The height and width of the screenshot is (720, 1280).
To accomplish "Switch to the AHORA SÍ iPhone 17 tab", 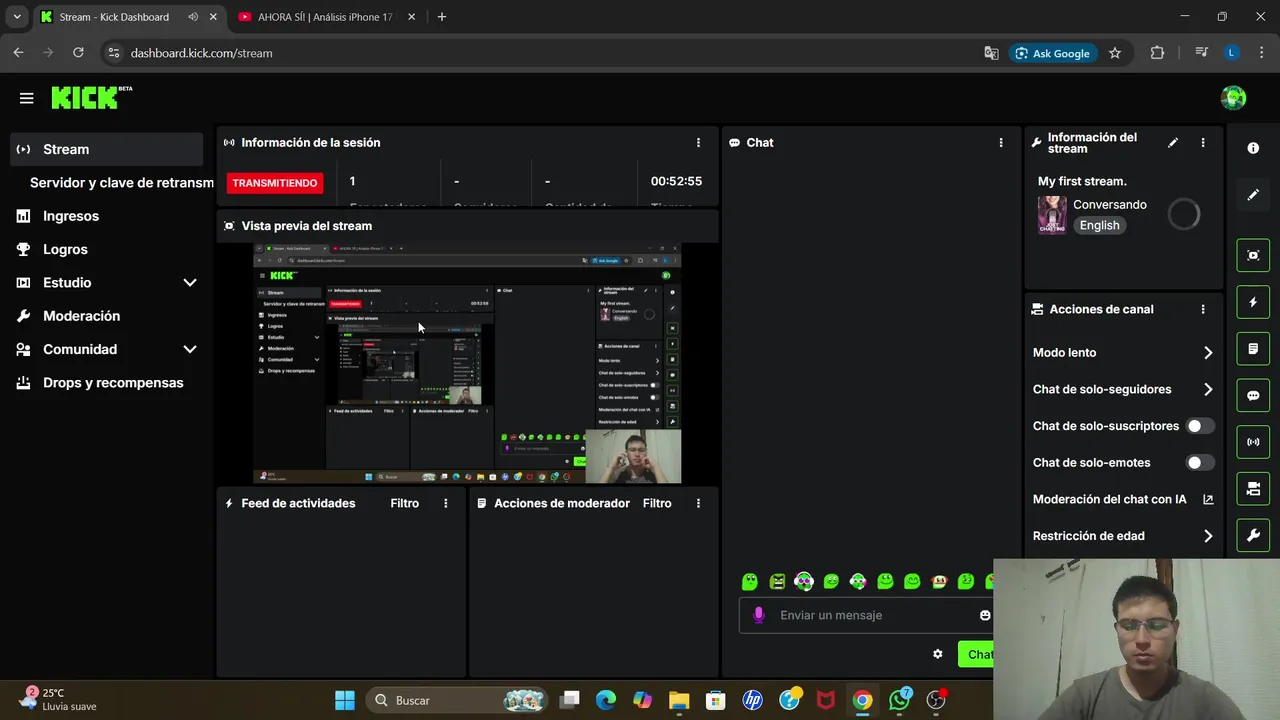I will pyautogui.click(x=326, y=17).
